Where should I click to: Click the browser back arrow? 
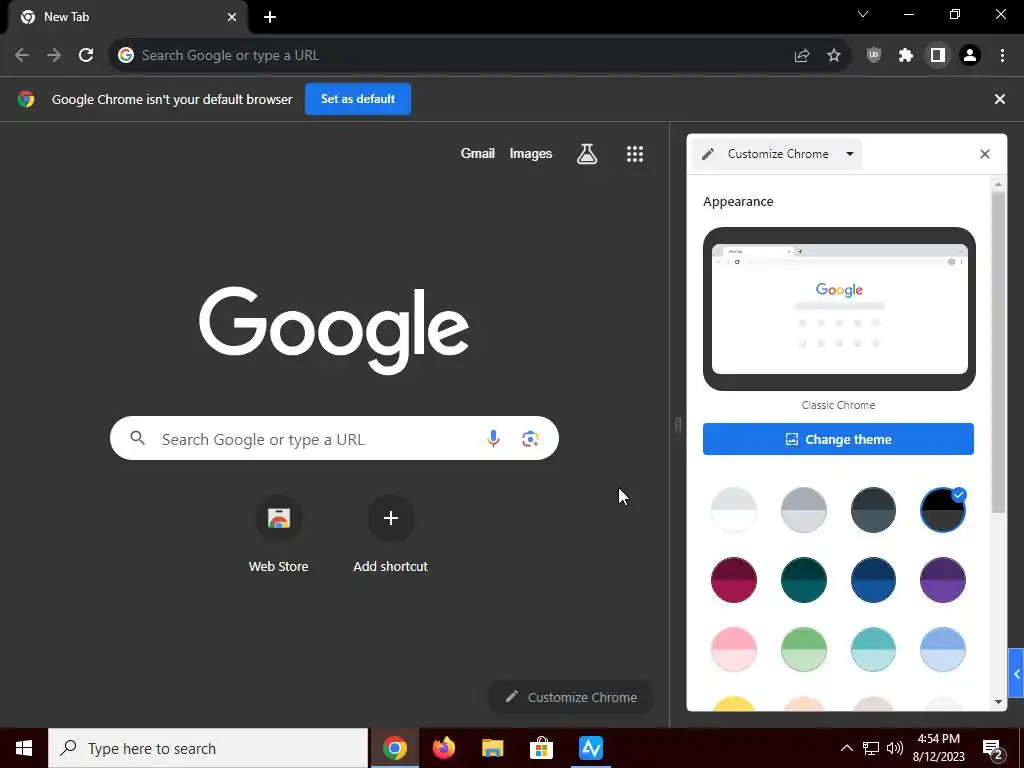[22, 56]
